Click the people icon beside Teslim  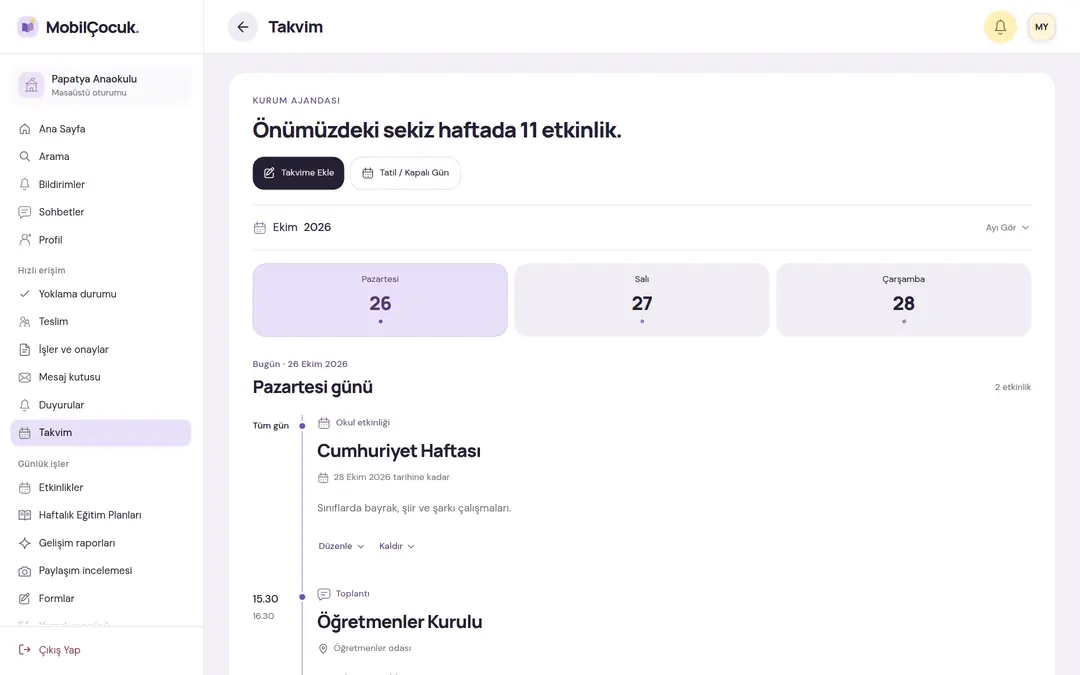point(25,322)
